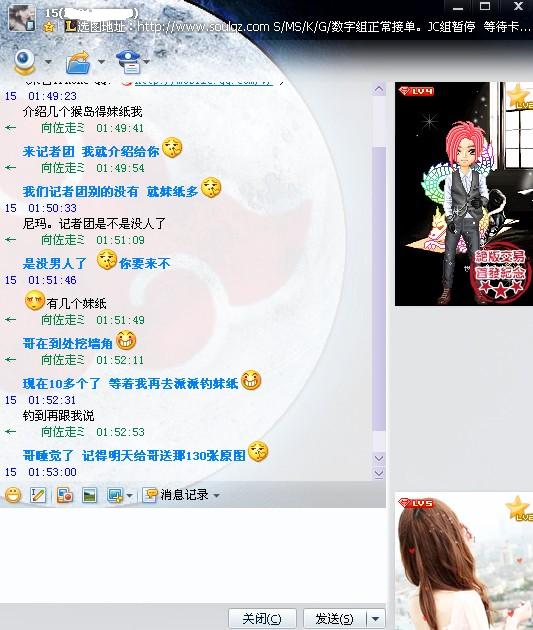Open the font settings pencil icon

tap(38, 495)
